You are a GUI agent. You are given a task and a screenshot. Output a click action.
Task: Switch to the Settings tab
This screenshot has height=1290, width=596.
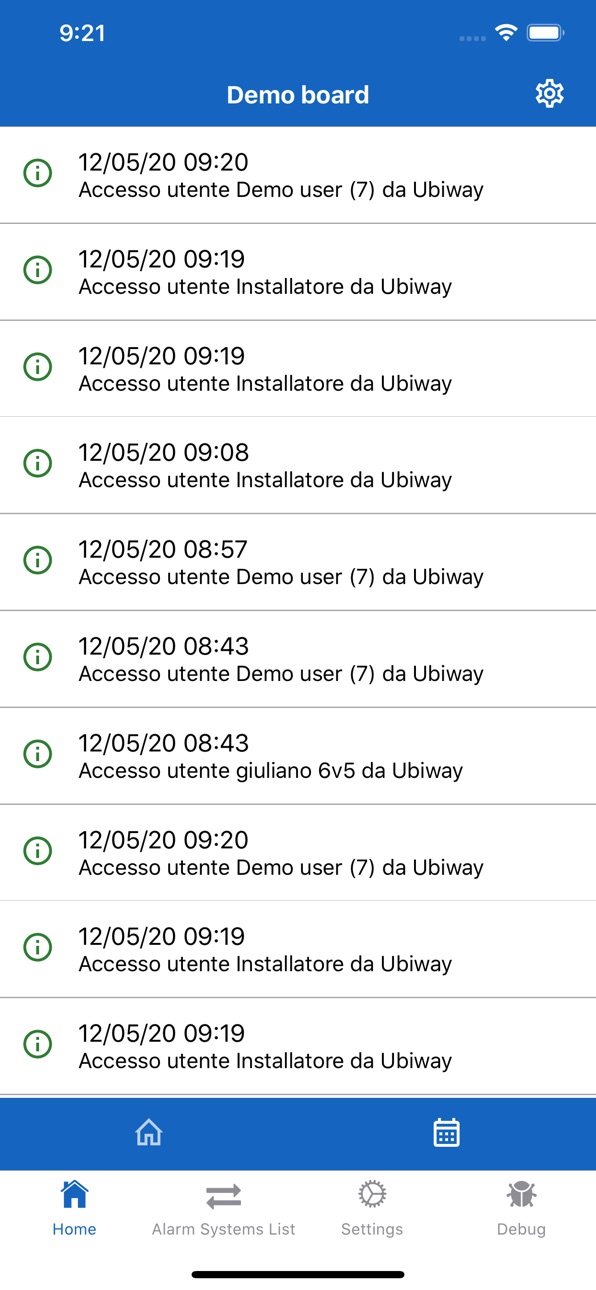[372, 1208]
